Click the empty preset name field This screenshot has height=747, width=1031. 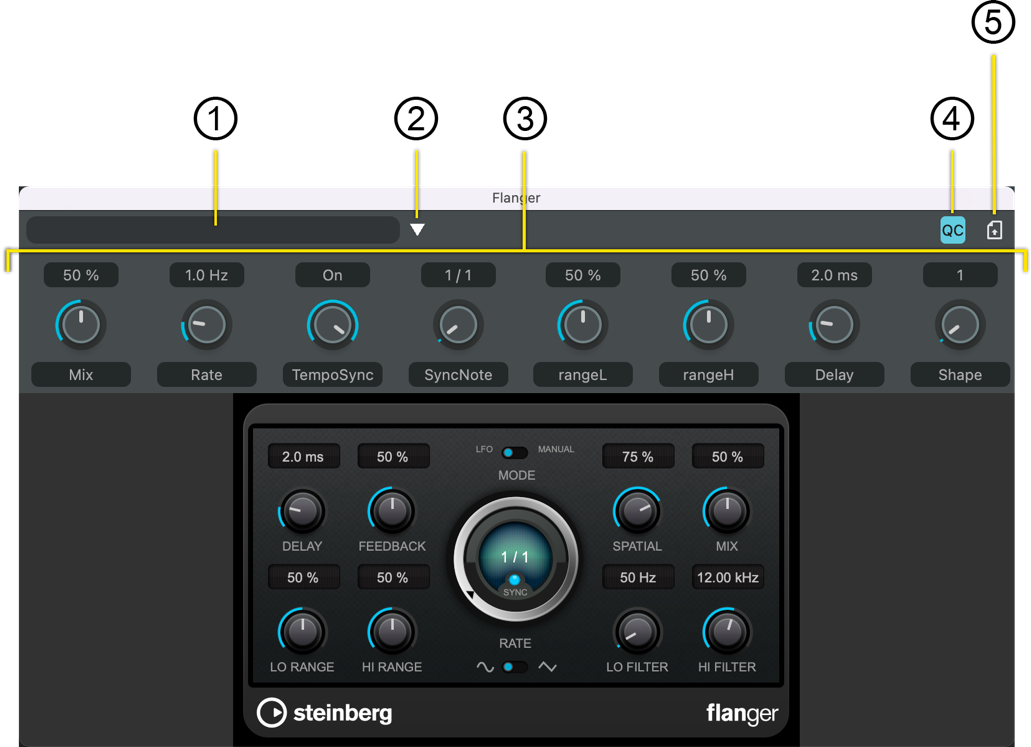[212, 230]
